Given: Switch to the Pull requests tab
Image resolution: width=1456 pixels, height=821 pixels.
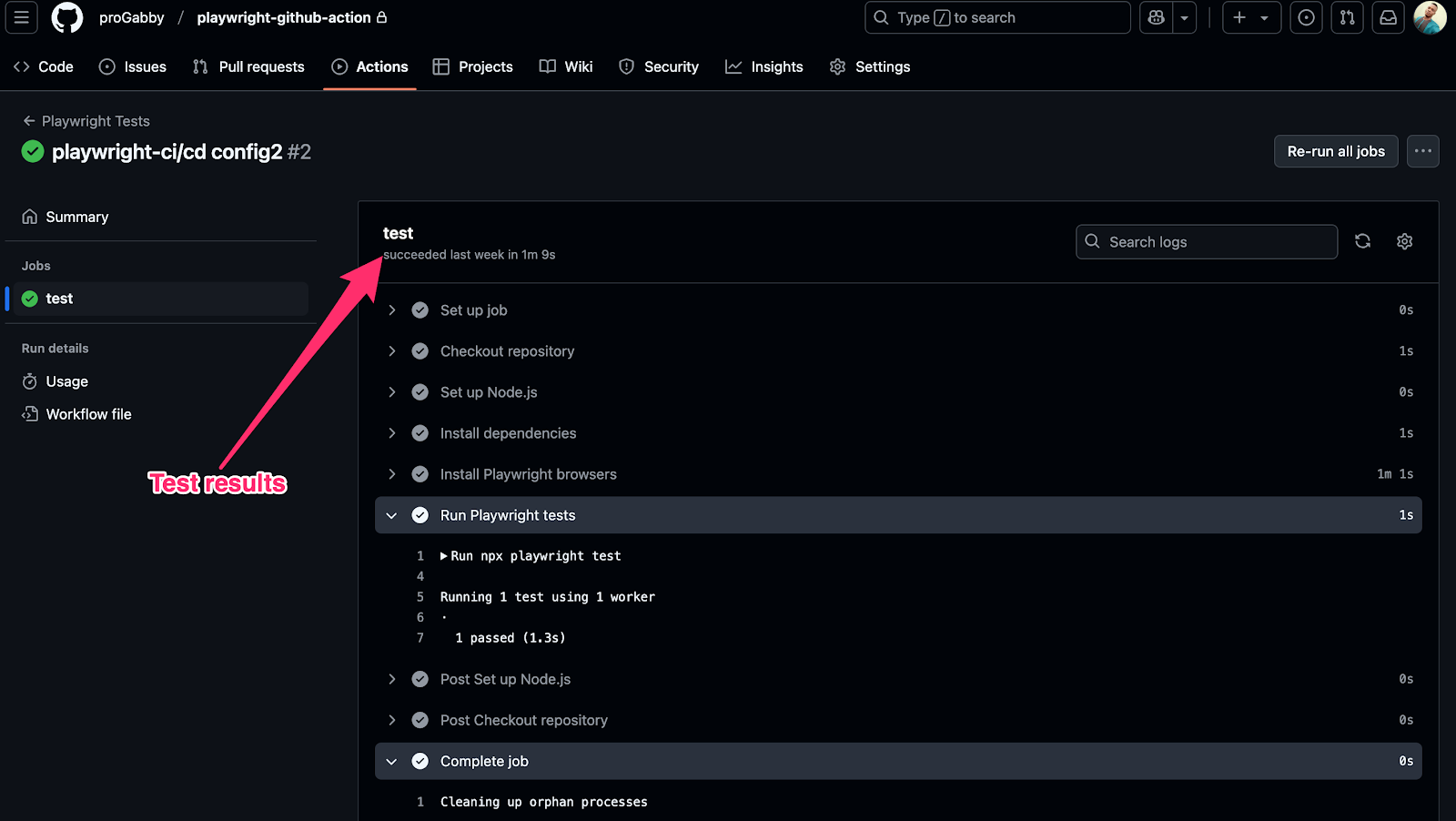Looking at the screenshot, I should click(248, 66).
